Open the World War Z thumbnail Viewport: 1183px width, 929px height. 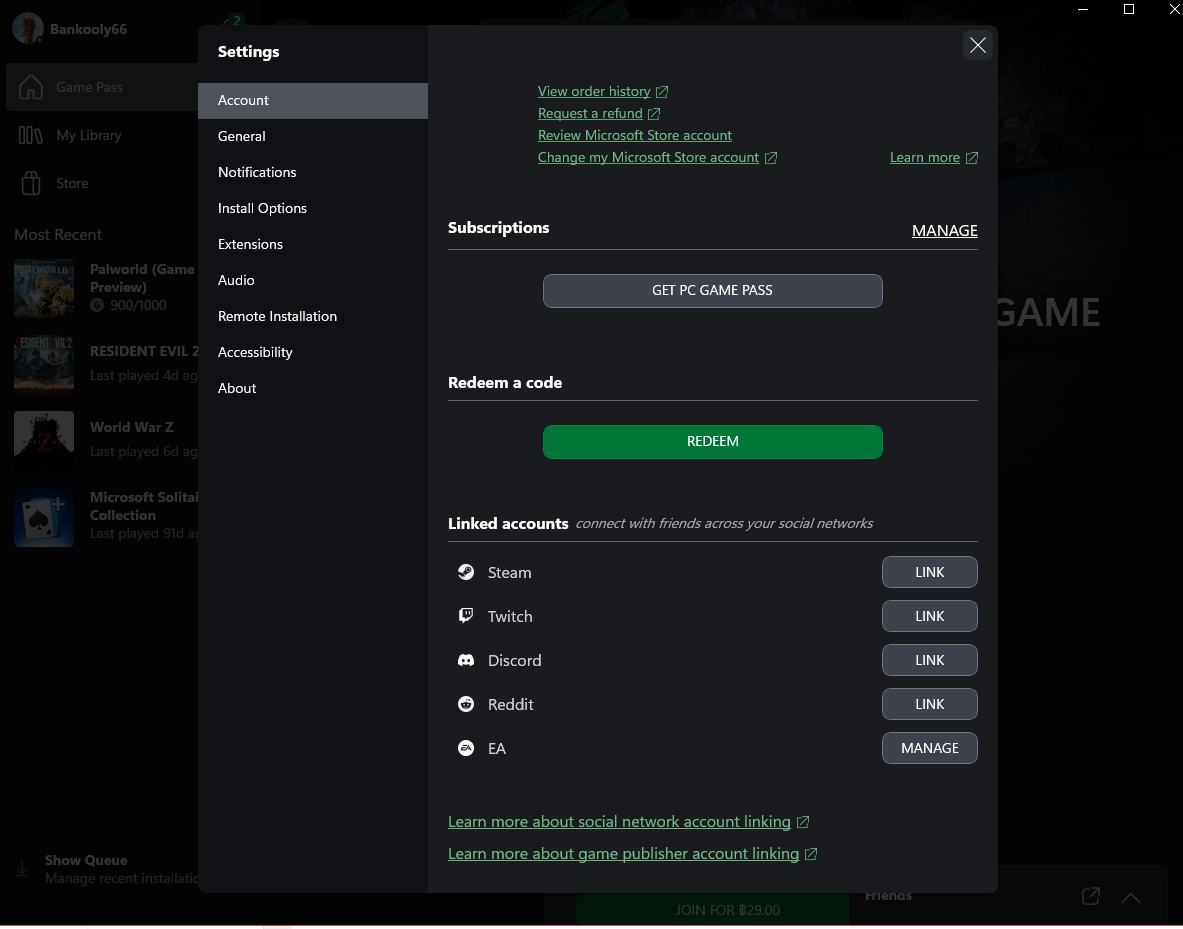point(44,440)
